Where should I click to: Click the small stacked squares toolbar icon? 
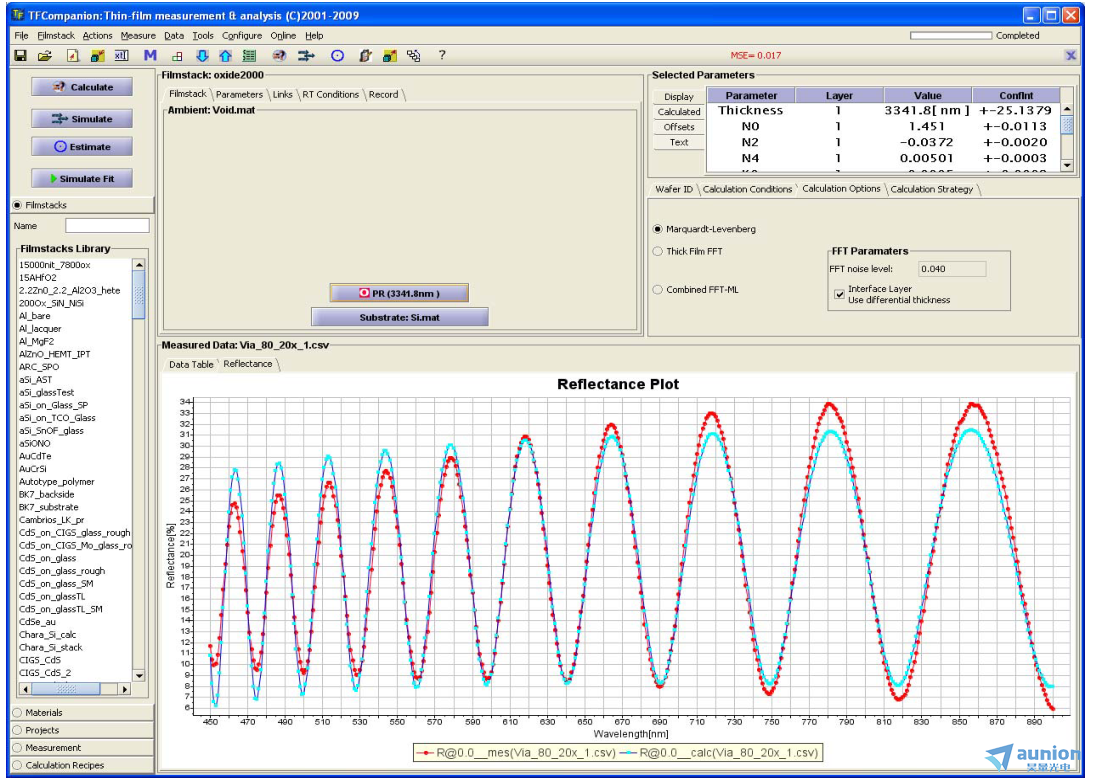(177, 56)
